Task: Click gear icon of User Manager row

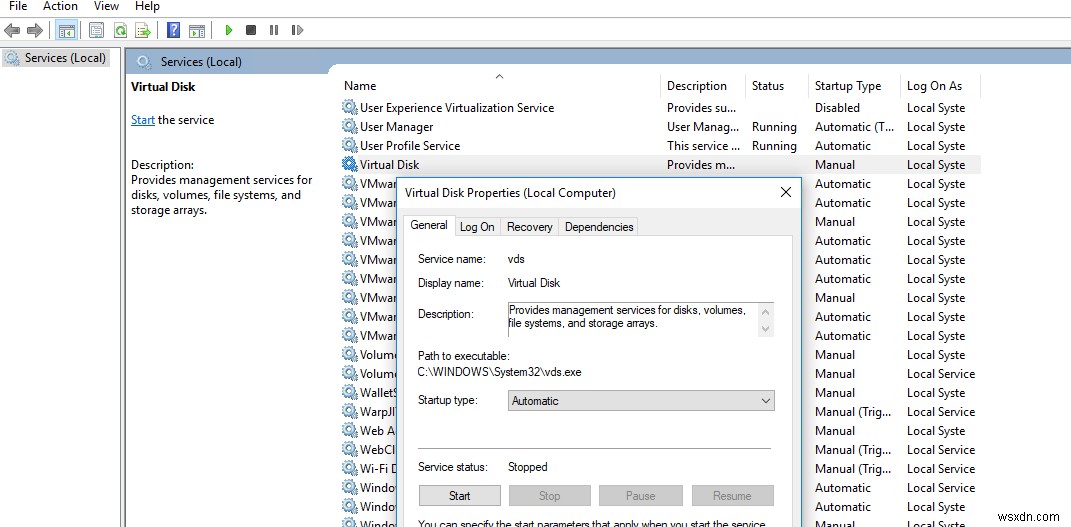Action: coord(350,126)
